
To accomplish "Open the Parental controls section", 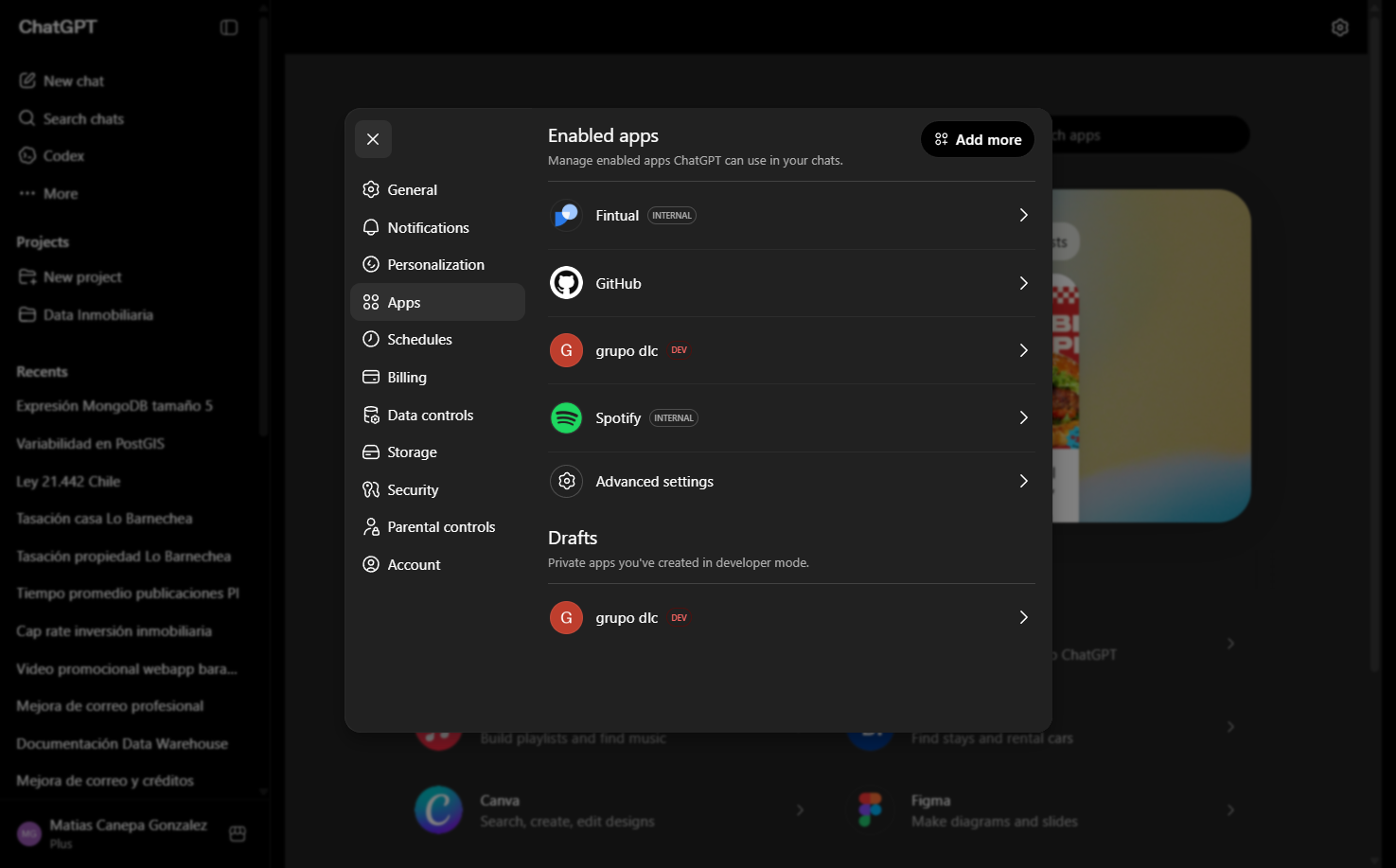I will (x=437, y=526).
